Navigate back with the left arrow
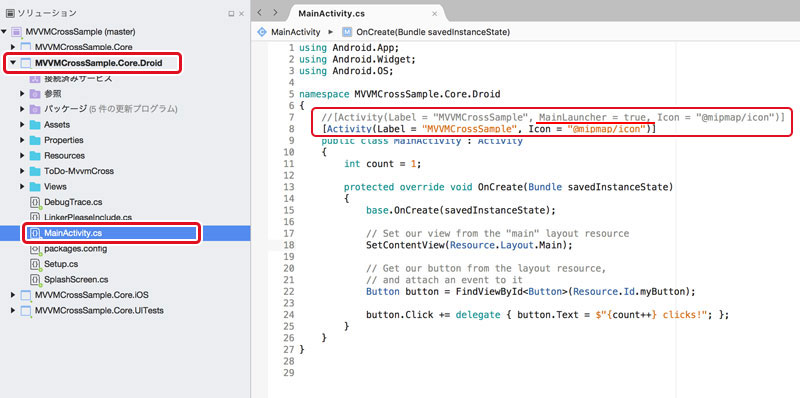Viewport: 800px width, 398px height. pyautogui.click(x=259, y=13)
